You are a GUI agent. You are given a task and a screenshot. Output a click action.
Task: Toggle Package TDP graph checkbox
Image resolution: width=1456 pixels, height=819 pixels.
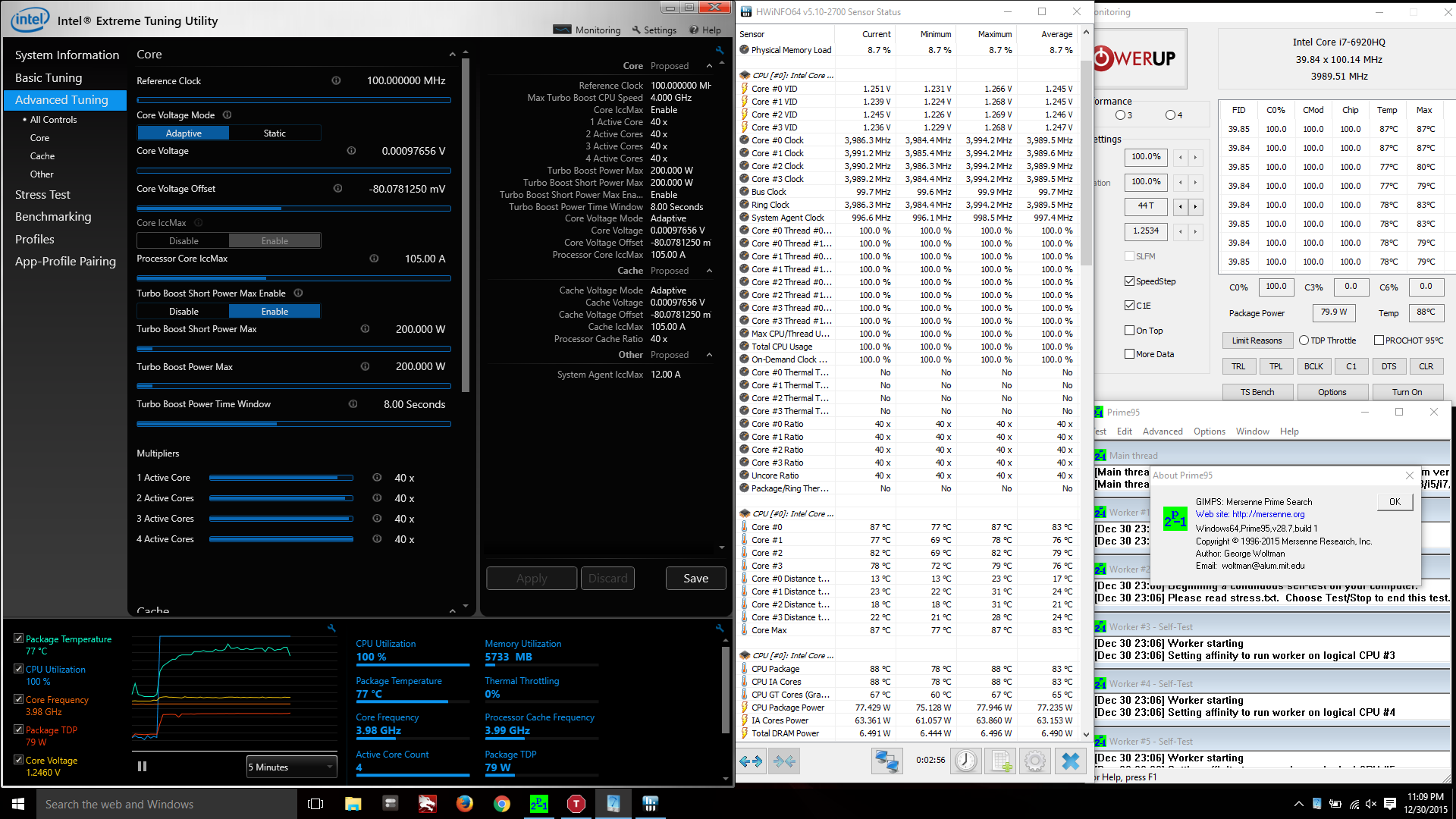pyautogui.click(x=18, y=730)
